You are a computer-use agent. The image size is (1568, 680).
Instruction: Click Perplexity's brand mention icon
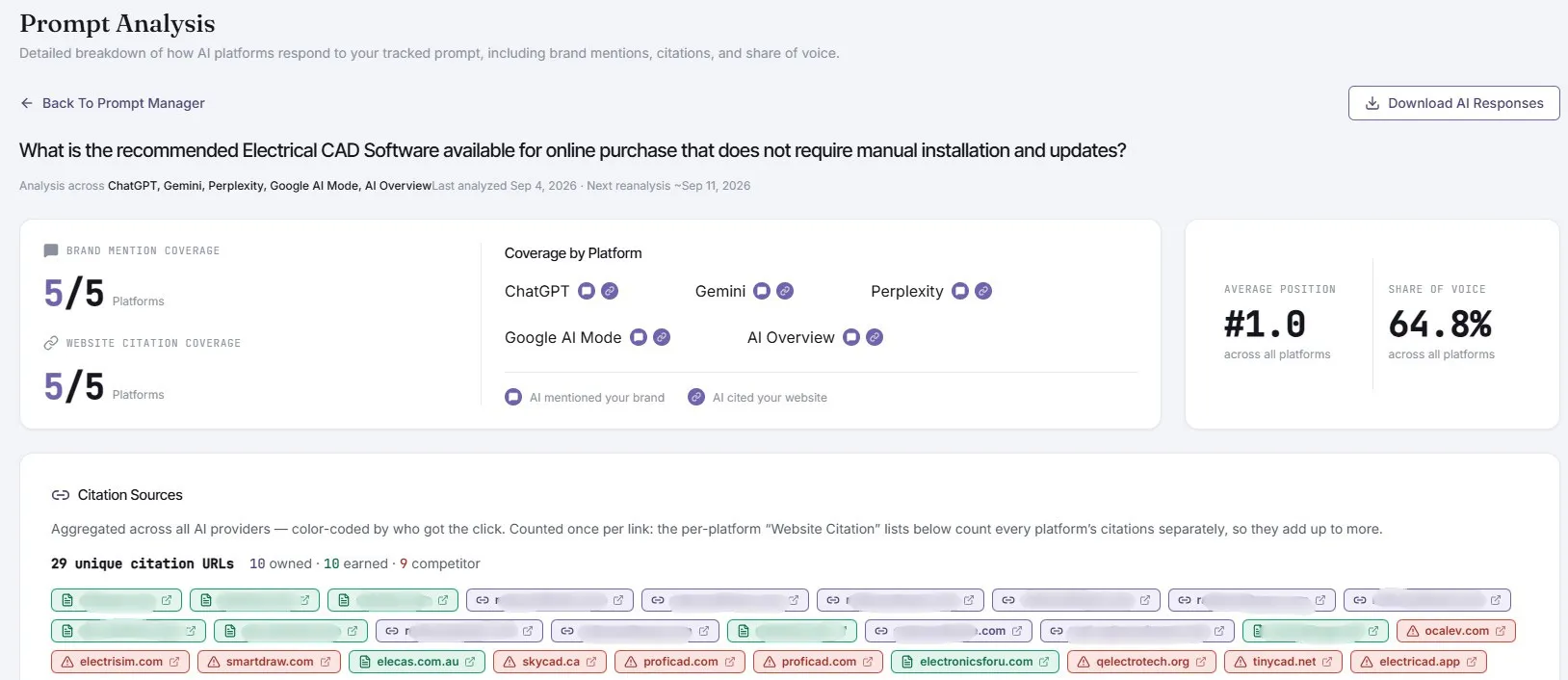coord(960,291)
